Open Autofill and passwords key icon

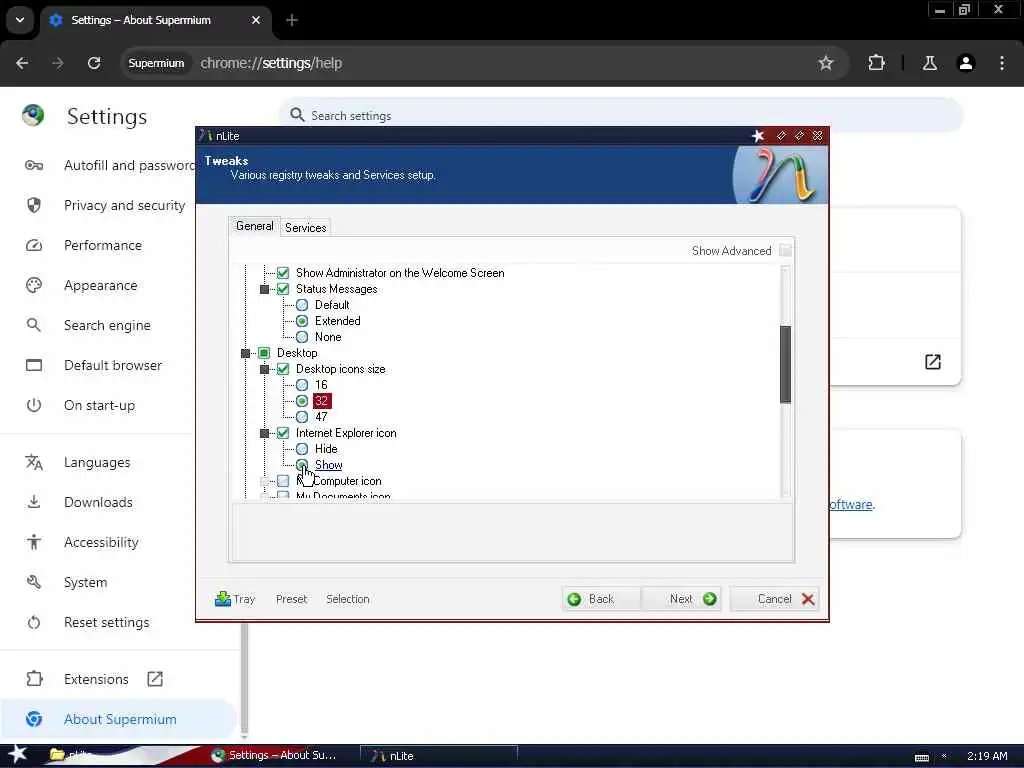[x=34, y=165]
